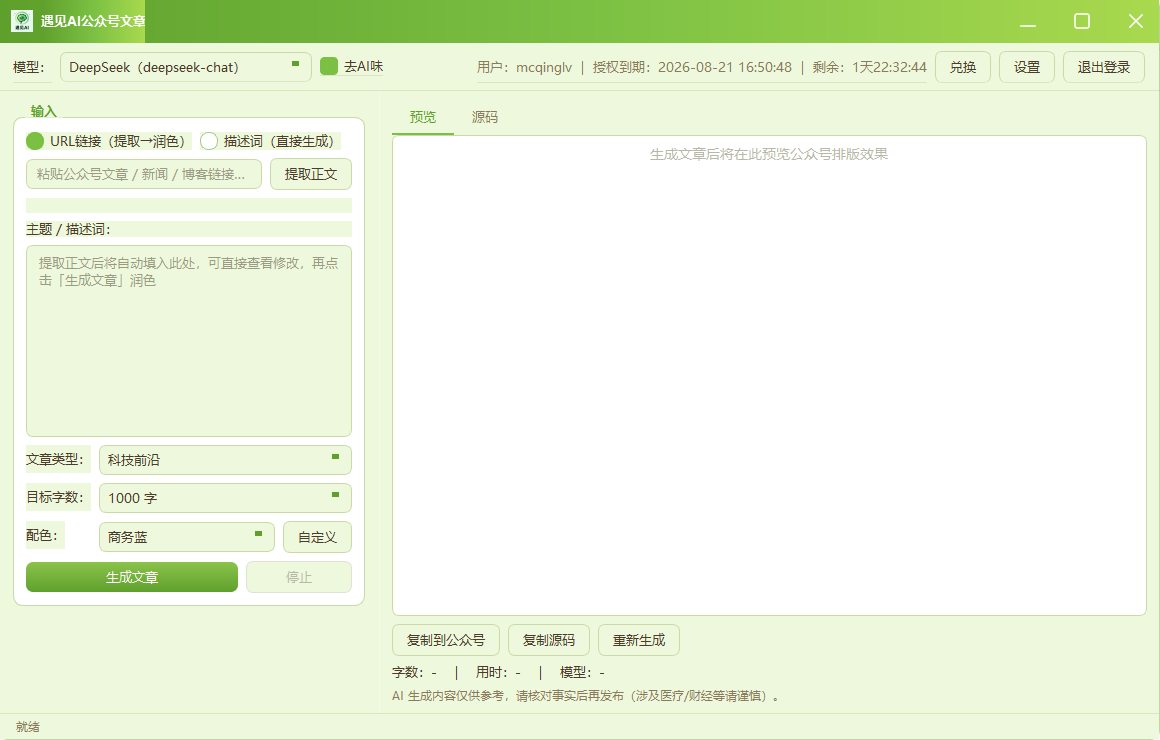Open the 文章类型 科技前沿 dropdown
This screenshot has height=740, width=1160.
click(x=225, y=460)
